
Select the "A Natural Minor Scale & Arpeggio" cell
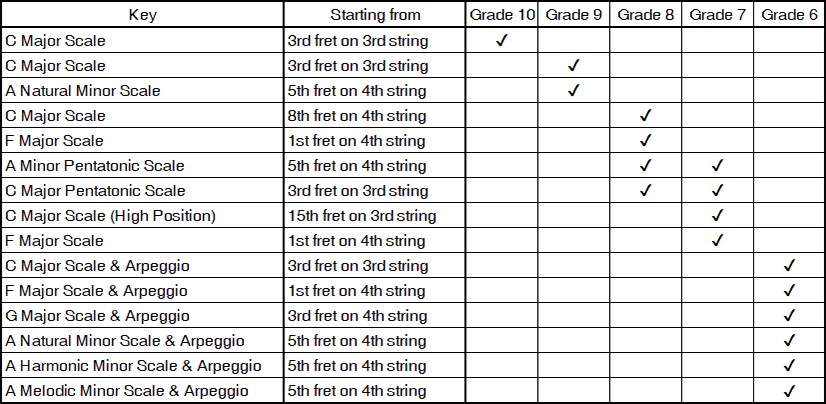click(x=124, y=341)
